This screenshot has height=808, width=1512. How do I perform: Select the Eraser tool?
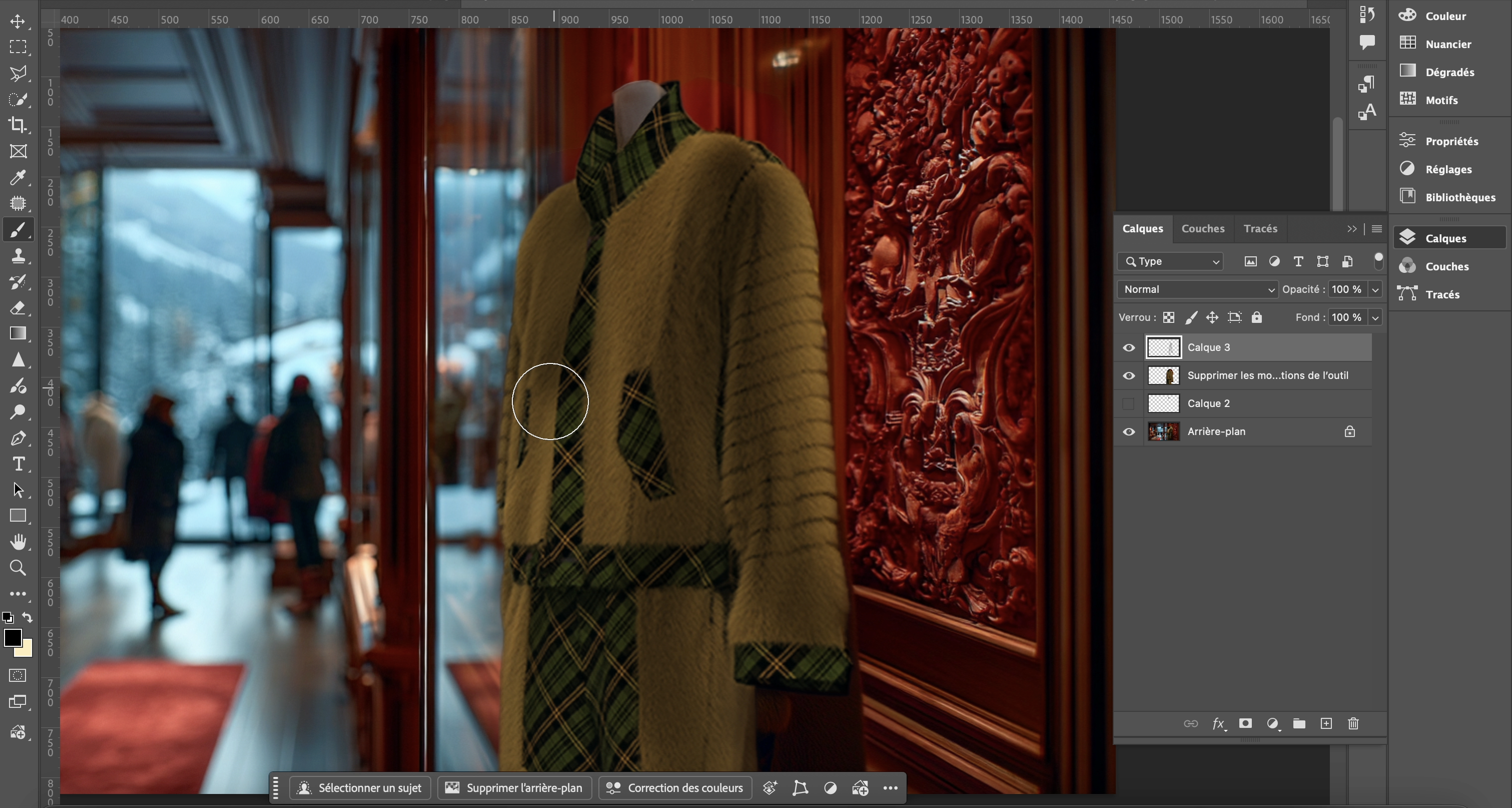coord(18,308)
